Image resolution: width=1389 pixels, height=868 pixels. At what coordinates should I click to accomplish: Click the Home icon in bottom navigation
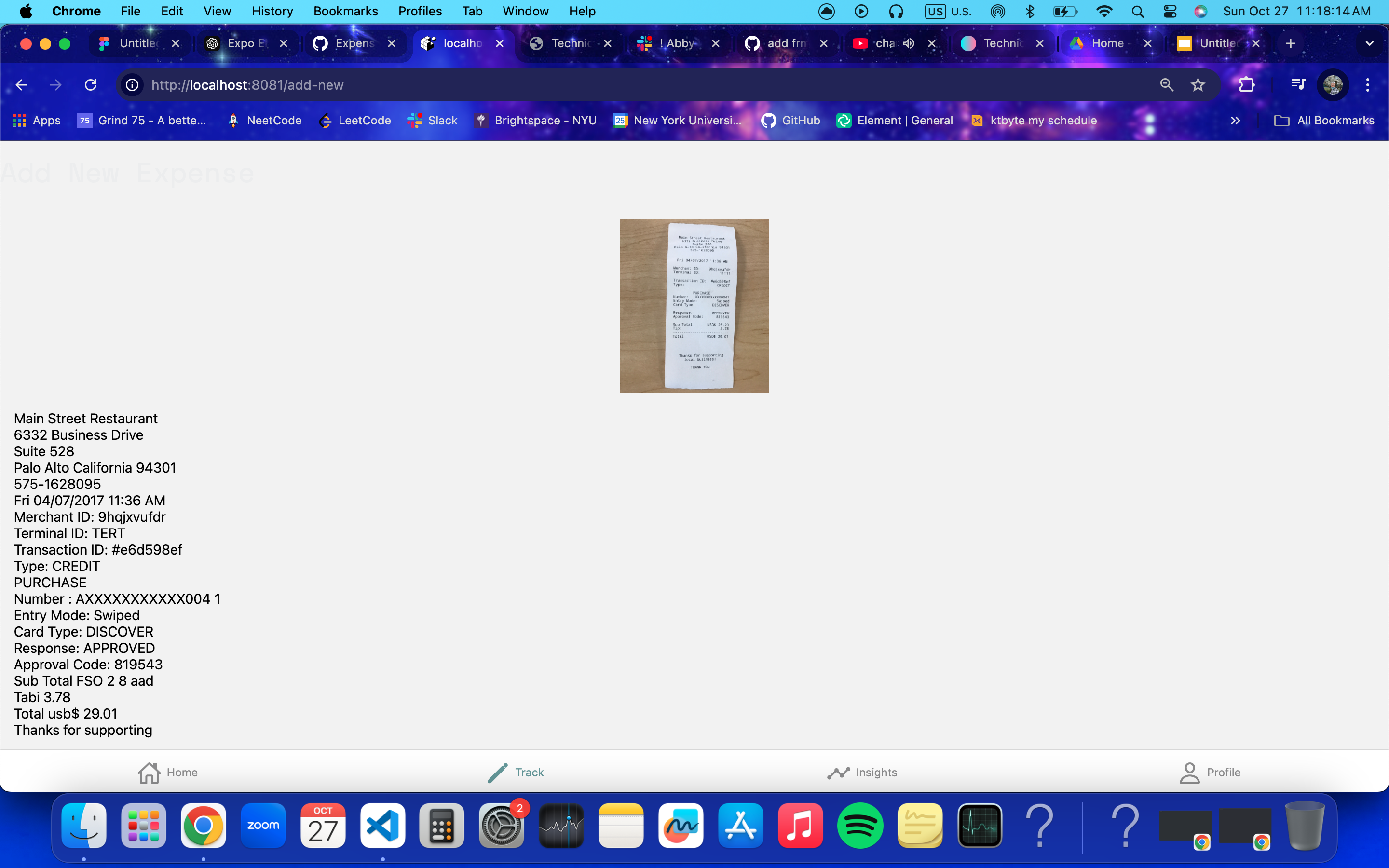(x=149, y=772)
